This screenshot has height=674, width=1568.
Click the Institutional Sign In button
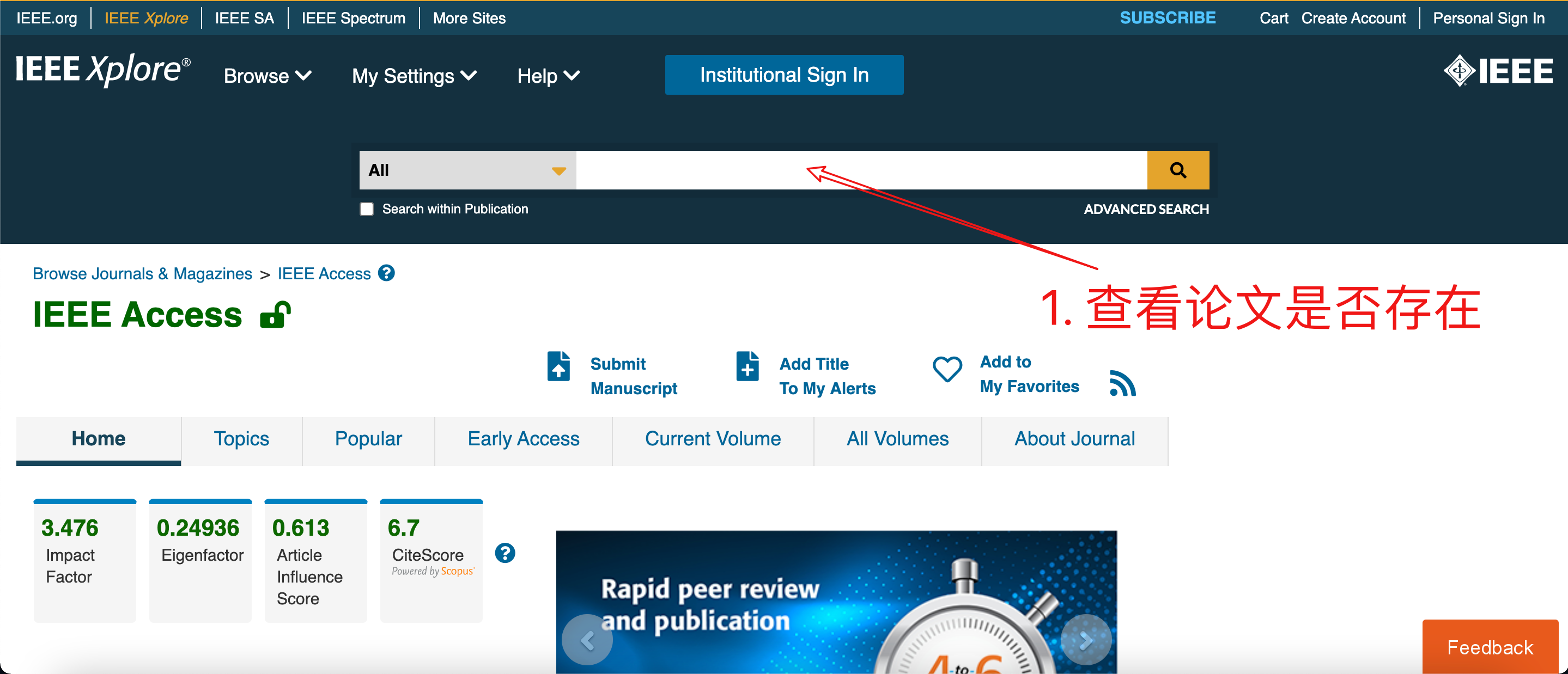[784, 75]
